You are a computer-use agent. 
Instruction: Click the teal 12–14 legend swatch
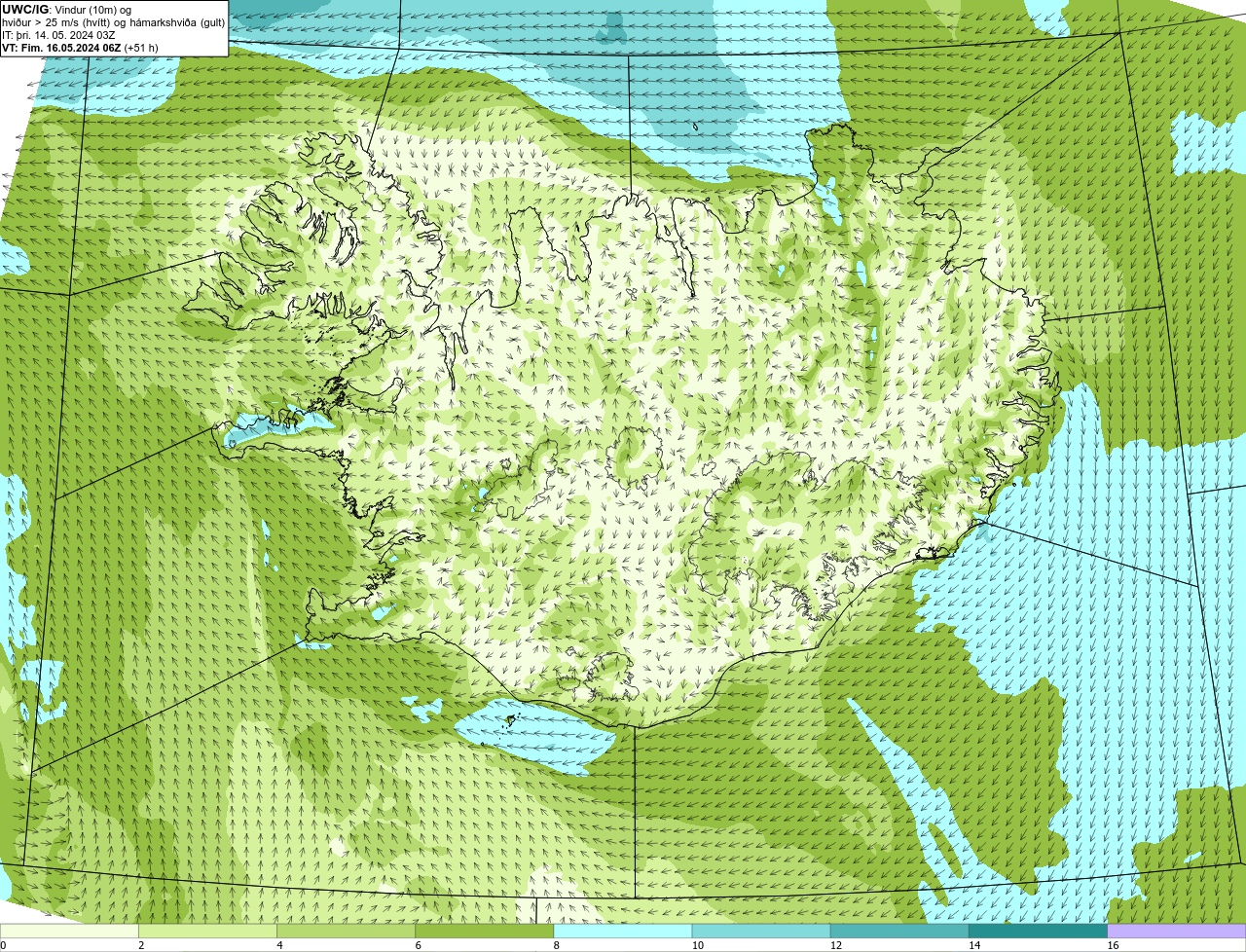pyautogui.click(x=899, y=931)
